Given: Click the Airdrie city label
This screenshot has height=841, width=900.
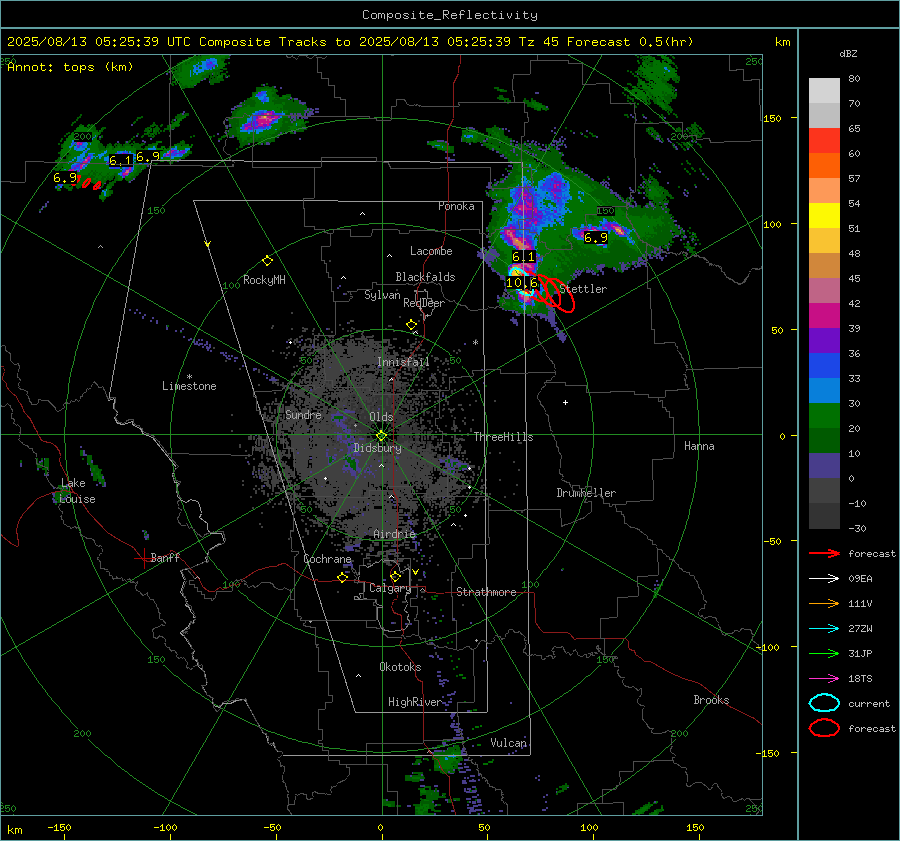Looking at the screenshot, I should pyautogui.click(x=394, y=534).
